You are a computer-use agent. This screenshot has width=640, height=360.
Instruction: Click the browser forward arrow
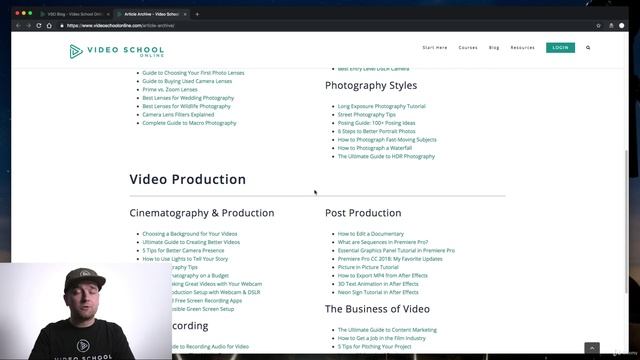tap(28, 25)
